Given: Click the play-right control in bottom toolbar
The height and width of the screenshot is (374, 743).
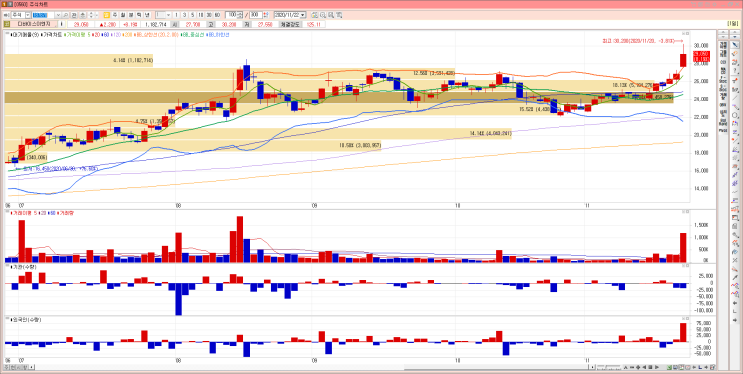Looking at the screenshot, I should (x=657, y=367).
